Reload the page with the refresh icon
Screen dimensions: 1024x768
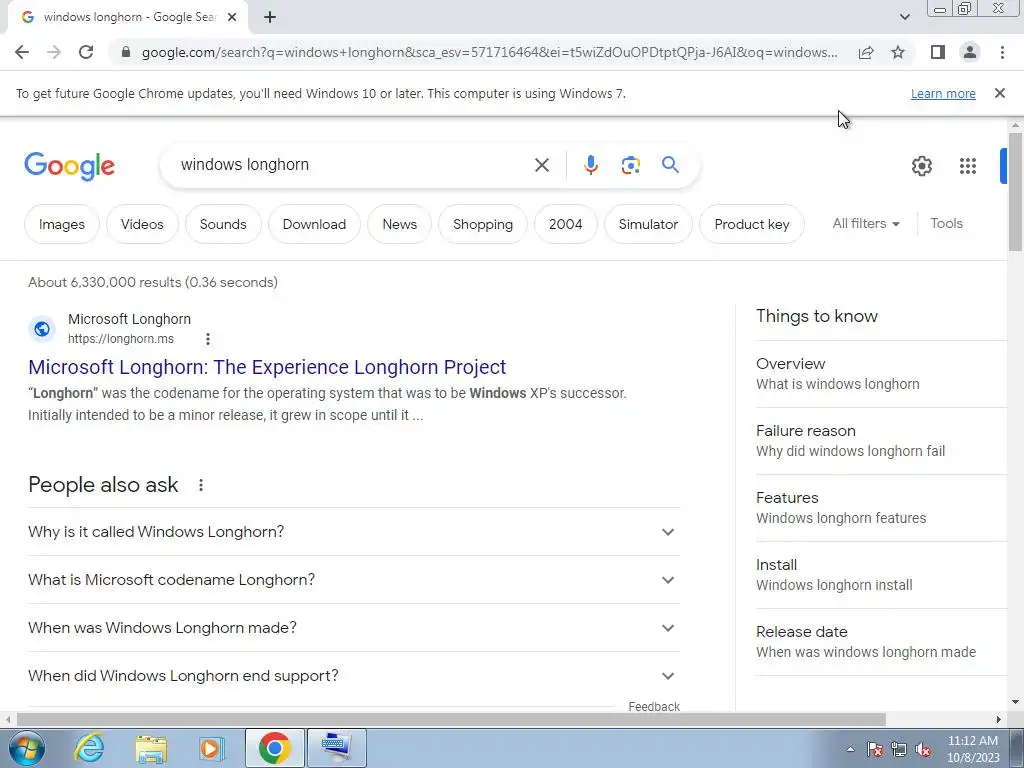(x=86, y=52)
